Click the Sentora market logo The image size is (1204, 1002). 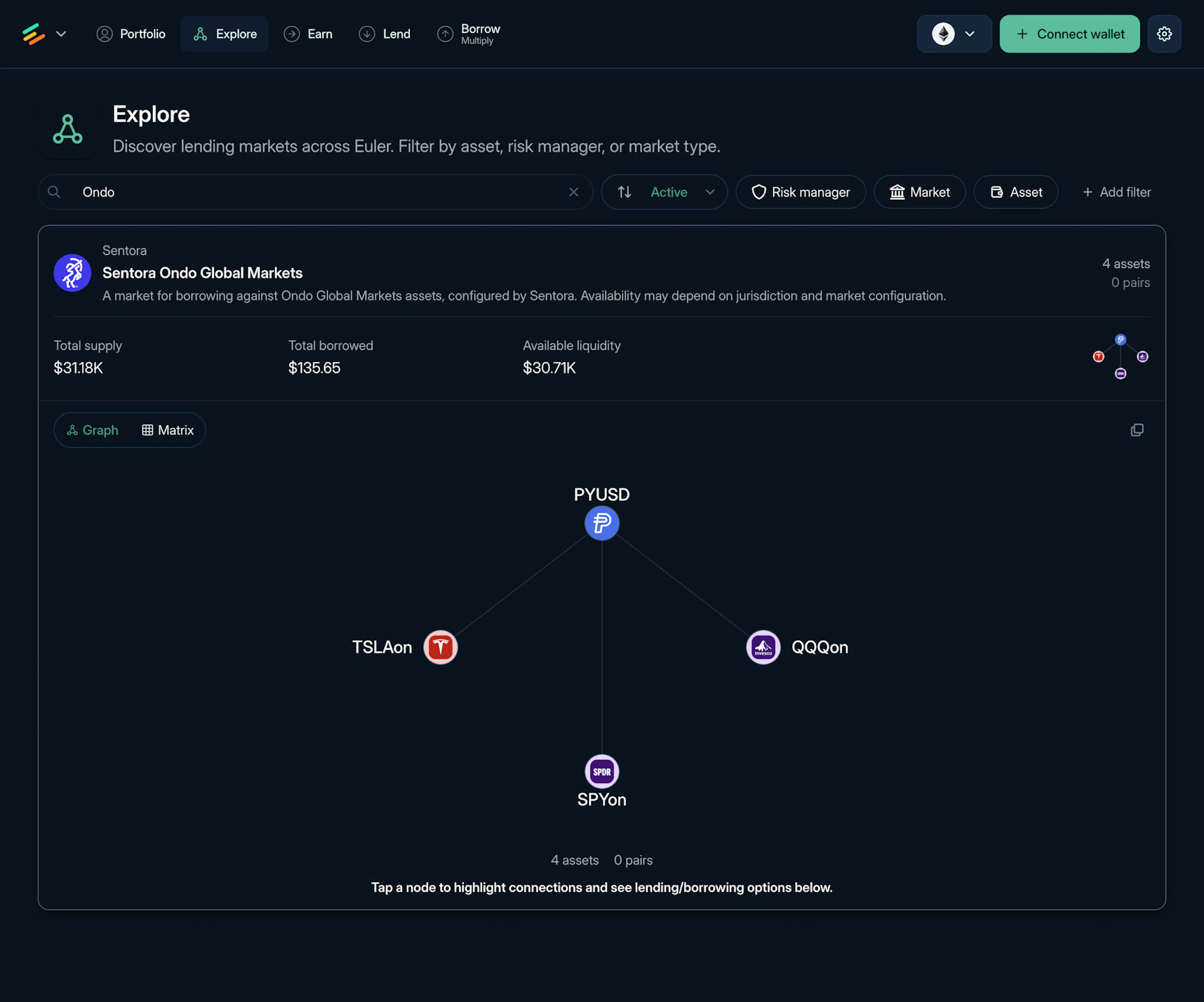[72, 273]
